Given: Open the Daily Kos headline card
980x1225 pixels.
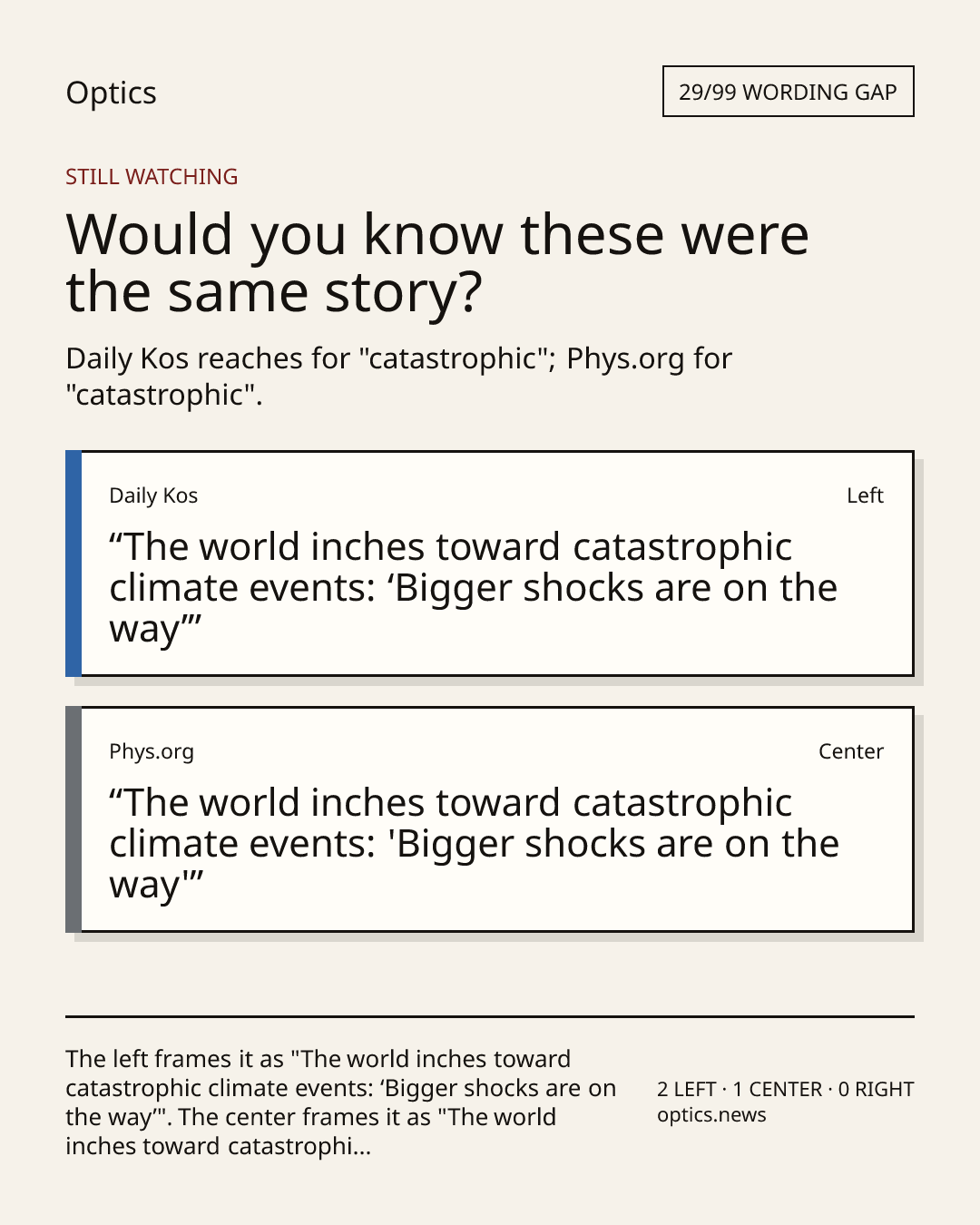Looking at the screenshot, I should (490, 563).
